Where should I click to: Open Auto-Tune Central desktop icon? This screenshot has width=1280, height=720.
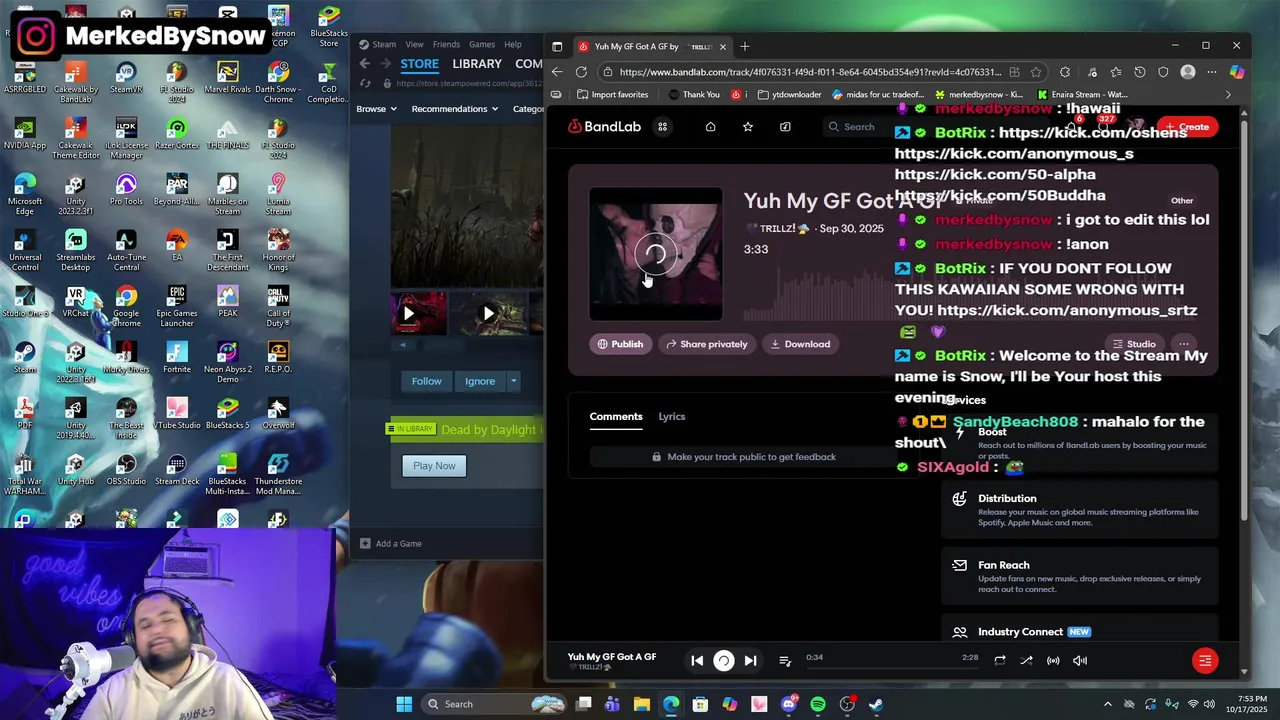coord(126,250)
